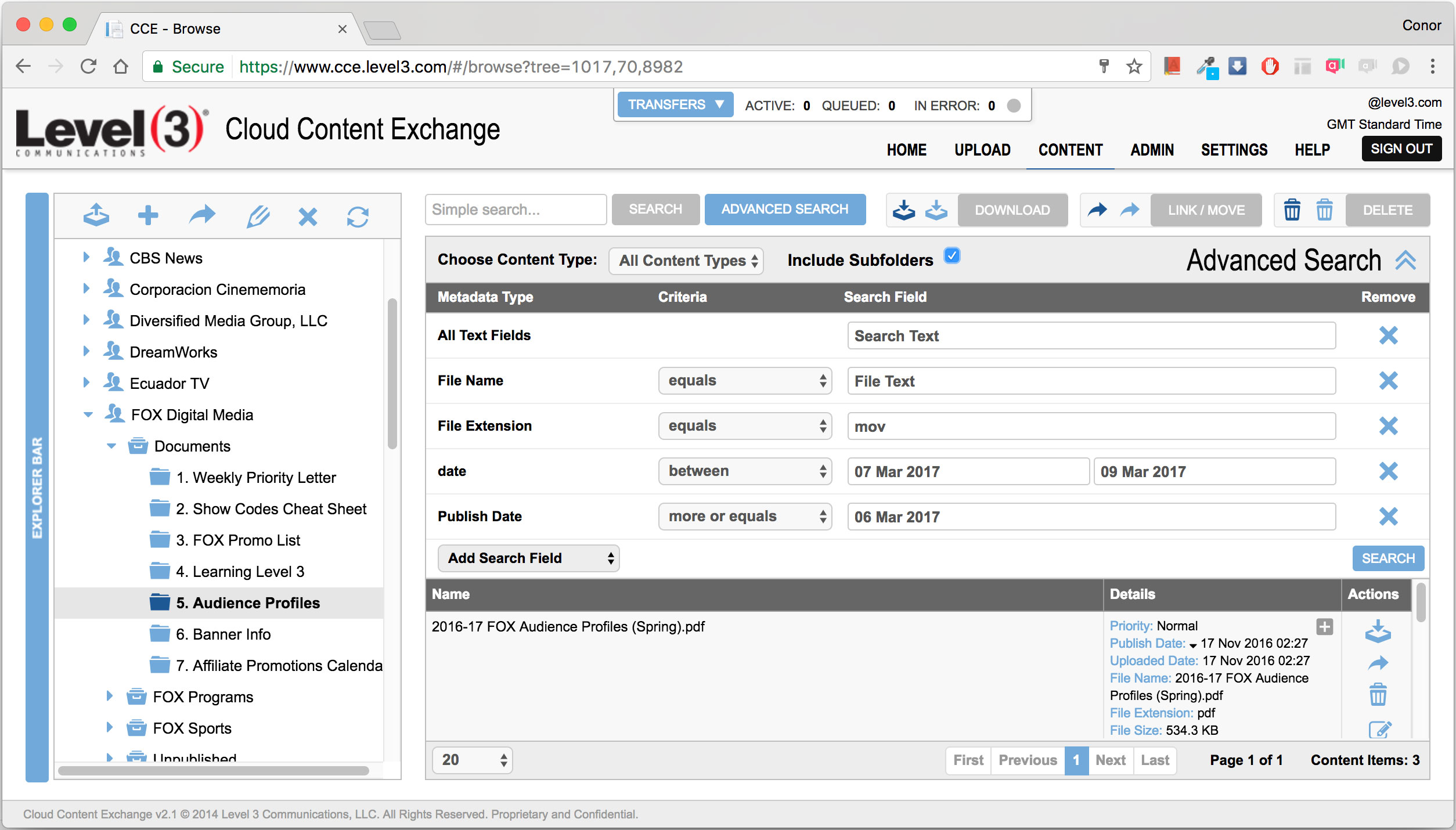This screenshot has width=1456, height=830.
Task: Click the light blue trash can icon
Action: click(x=1324, y=210)
